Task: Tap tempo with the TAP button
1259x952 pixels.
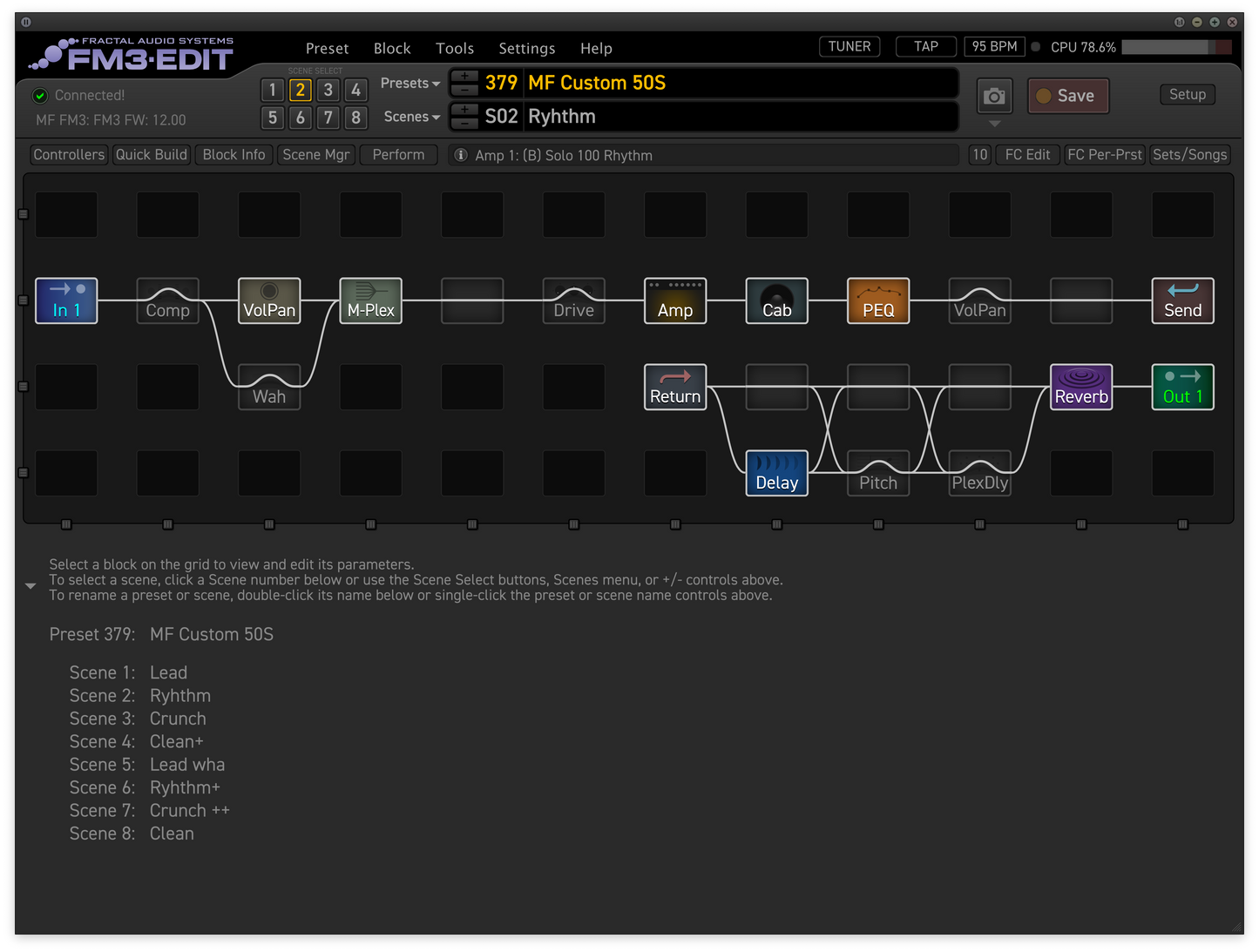Action: [x=926, y=47]
